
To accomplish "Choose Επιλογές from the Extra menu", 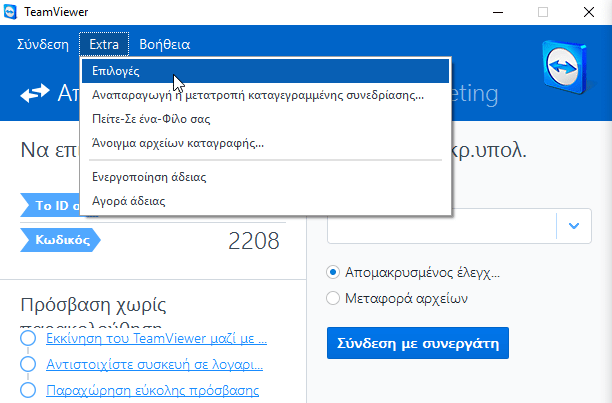I will (x=265, y=71).
